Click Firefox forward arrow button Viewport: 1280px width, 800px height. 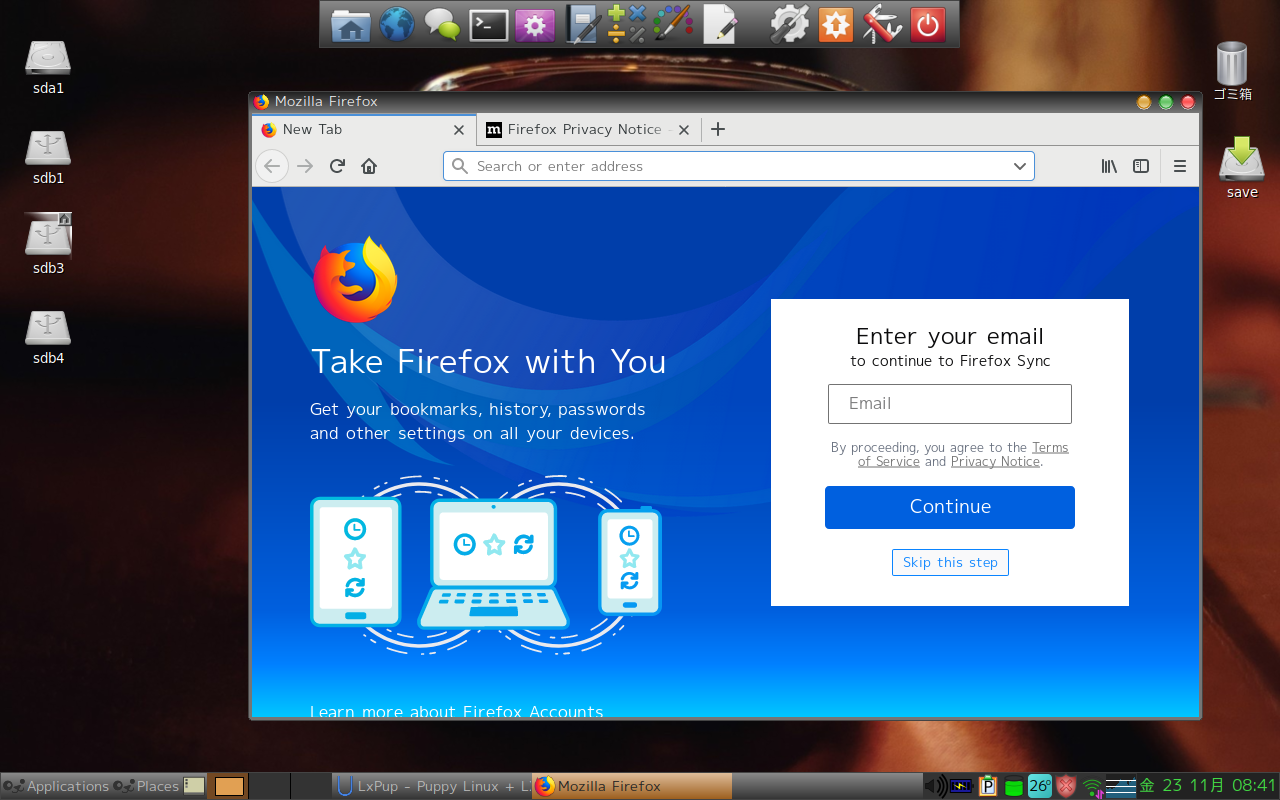pos(305,166)
